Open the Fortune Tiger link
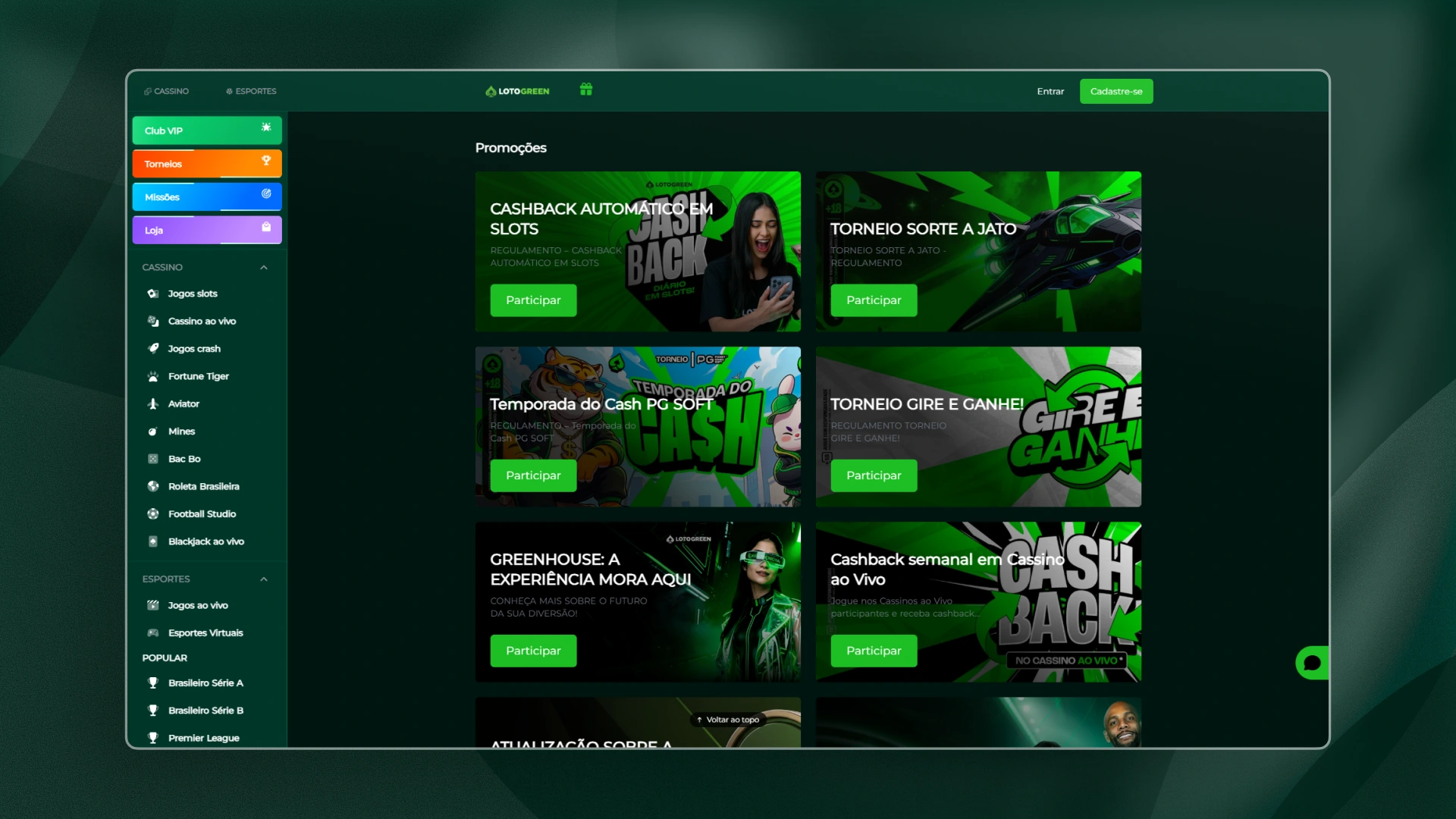This screenshot has width=1456, height=819. pyautogui.click(x=199, y=376)
